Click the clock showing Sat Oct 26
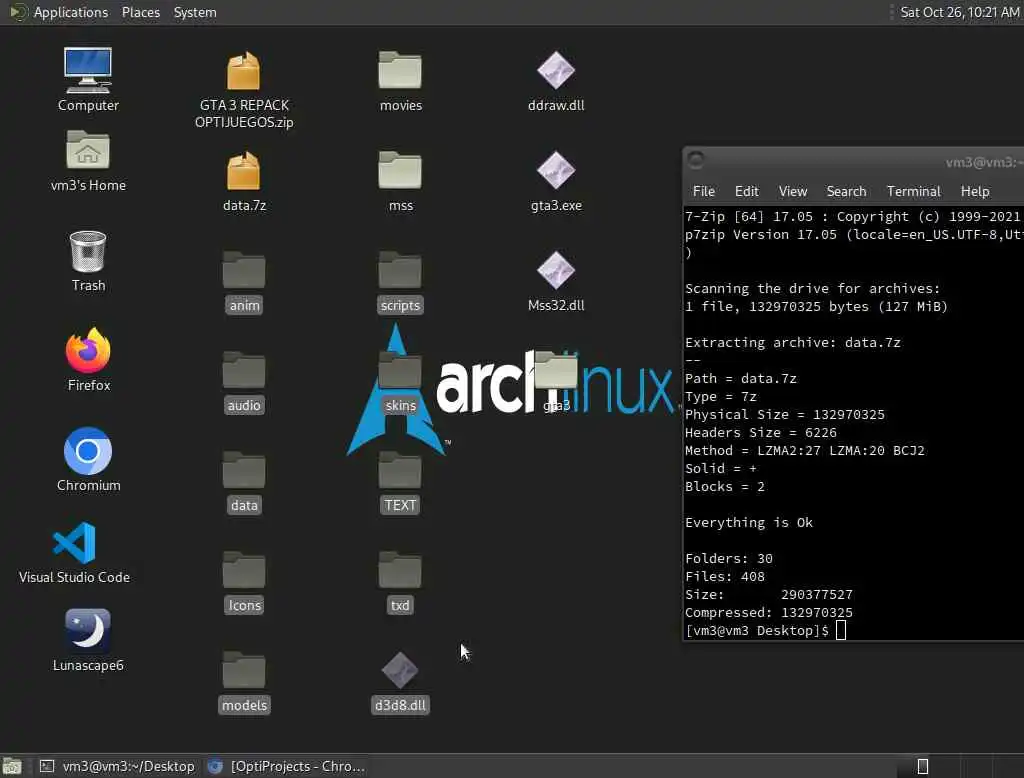Viewport: 1024px width, 778px height. click(959, 12)
